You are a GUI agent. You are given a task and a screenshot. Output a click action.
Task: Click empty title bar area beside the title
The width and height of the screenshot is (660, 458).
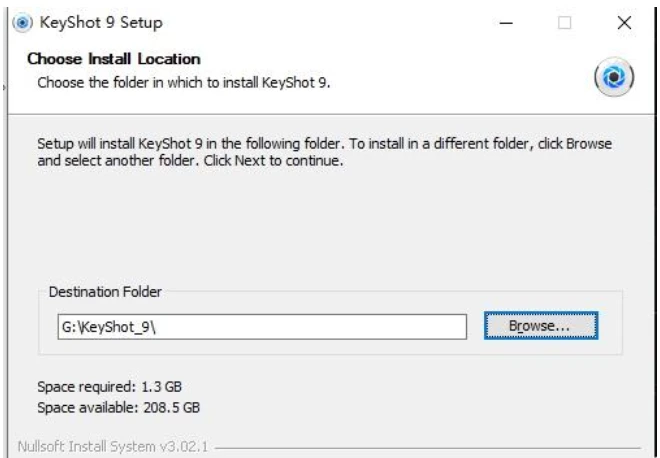click(328, 23)
